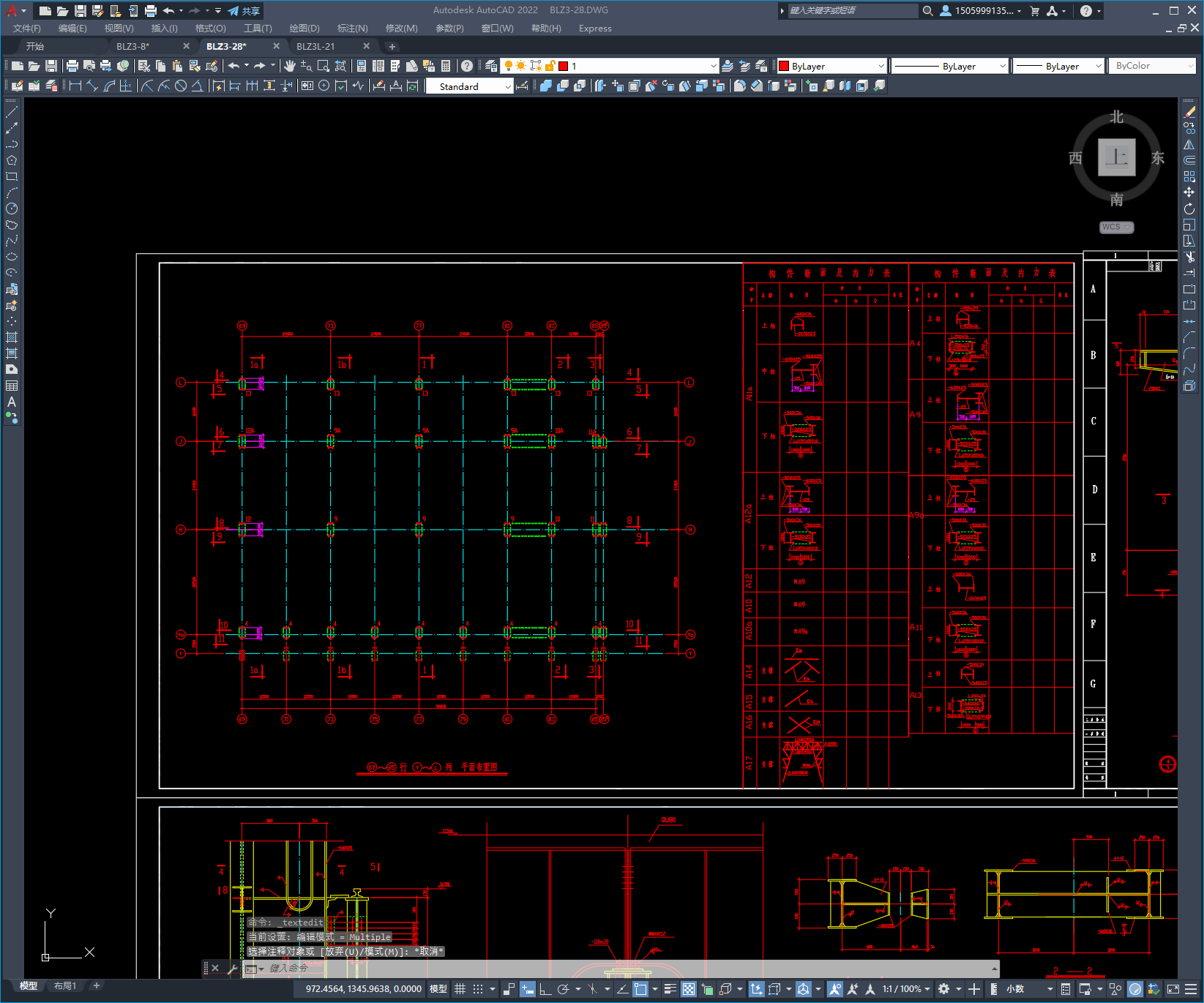The image size is (1204, 1003).
Task: Open the Standard dimension style dropdown
Action: coord(470,86)
